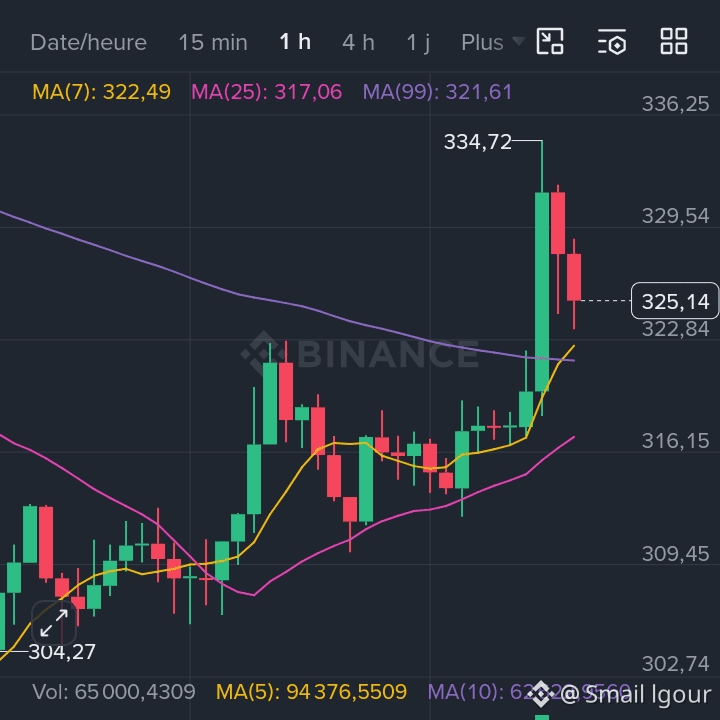Select the 1 h timeframe
This screenshot has height=720, width=720.
[295, 42]
